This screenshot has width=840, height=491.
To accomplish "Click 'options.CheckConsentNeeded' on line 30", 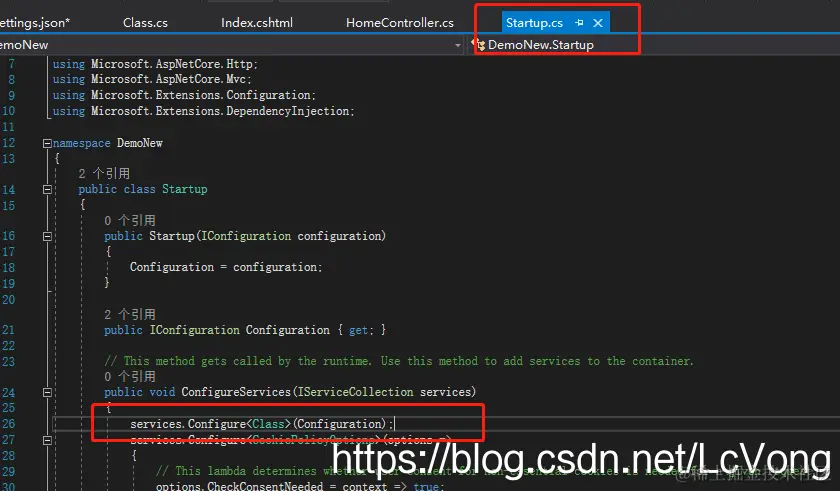I will pyautogui.click(x=239, y=487).
